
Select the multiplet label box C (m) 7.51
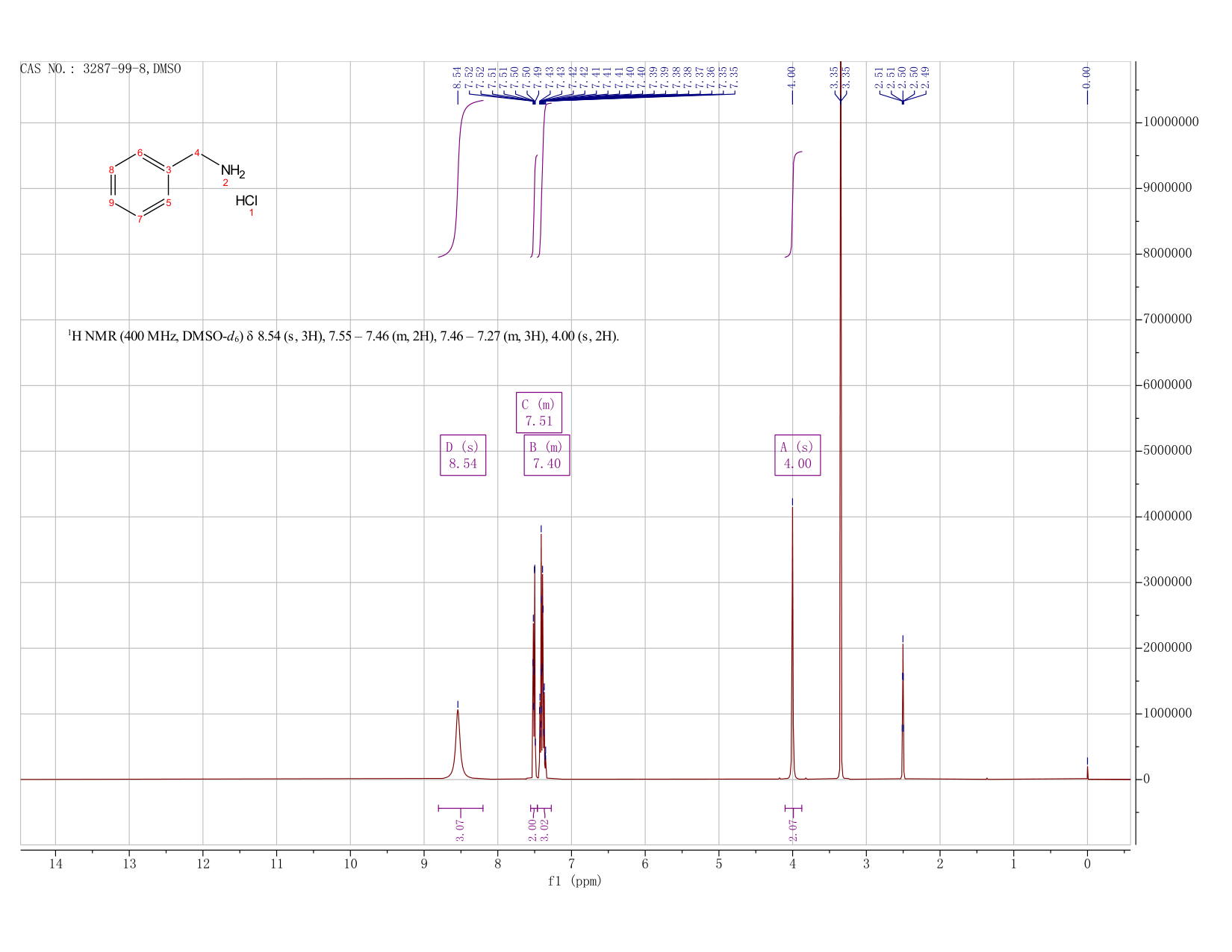[539, 412]
